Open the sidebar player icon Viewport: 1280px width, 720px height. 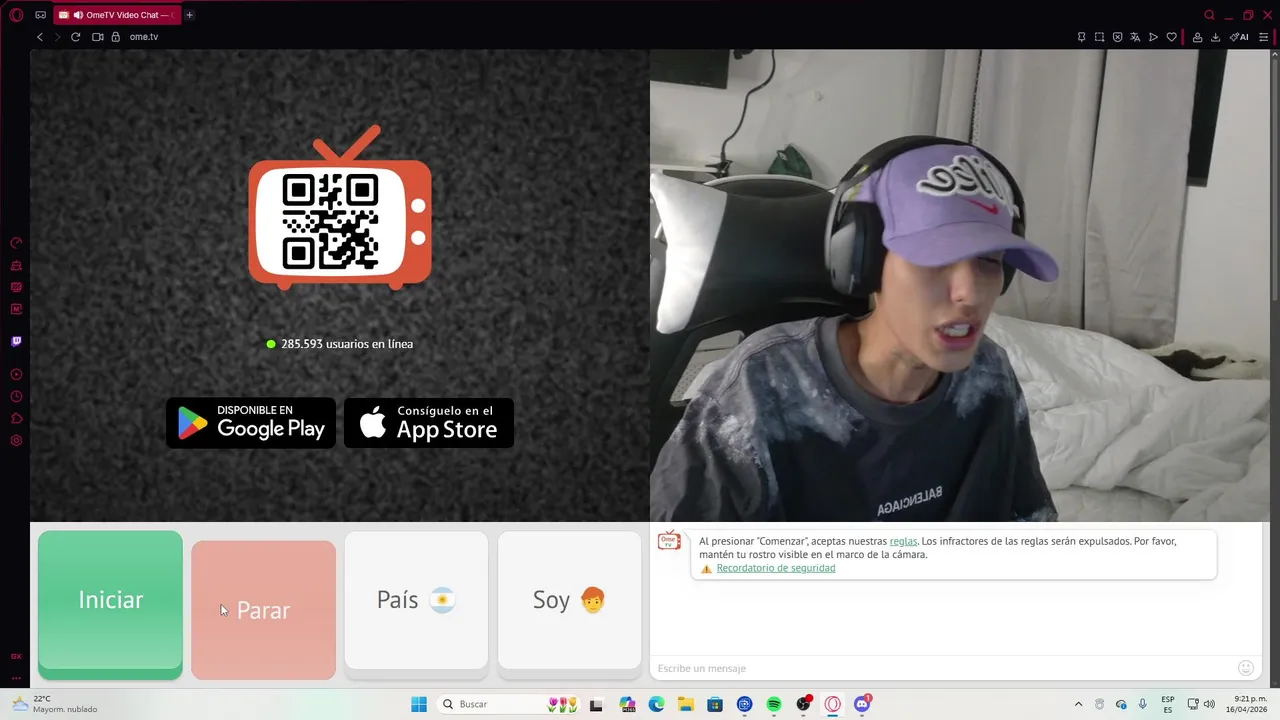[16, 374]
